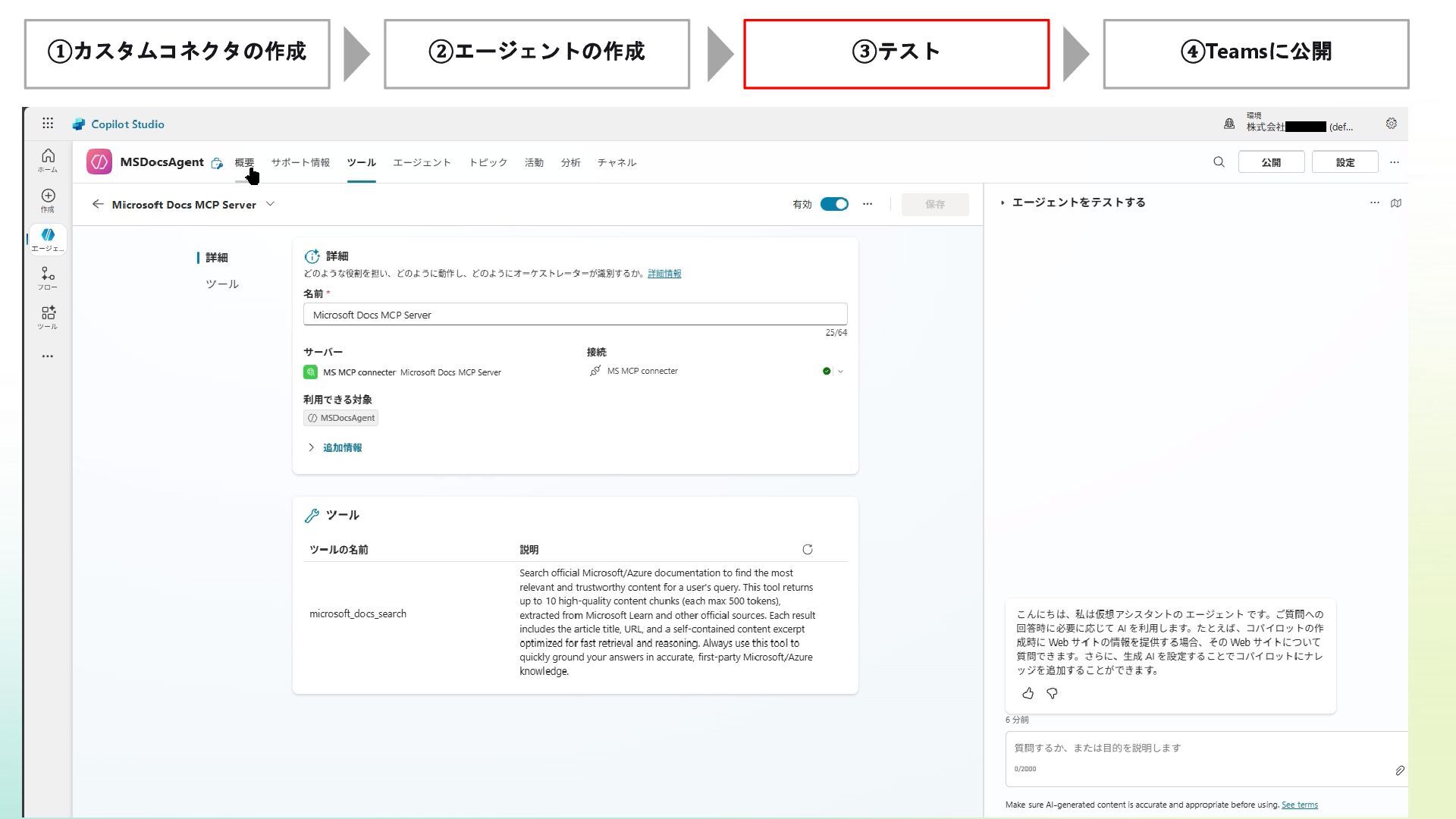This screenshot has height=819, width=1456.
Task: Click the environment icon in top bar
Action: point(1229,123)
